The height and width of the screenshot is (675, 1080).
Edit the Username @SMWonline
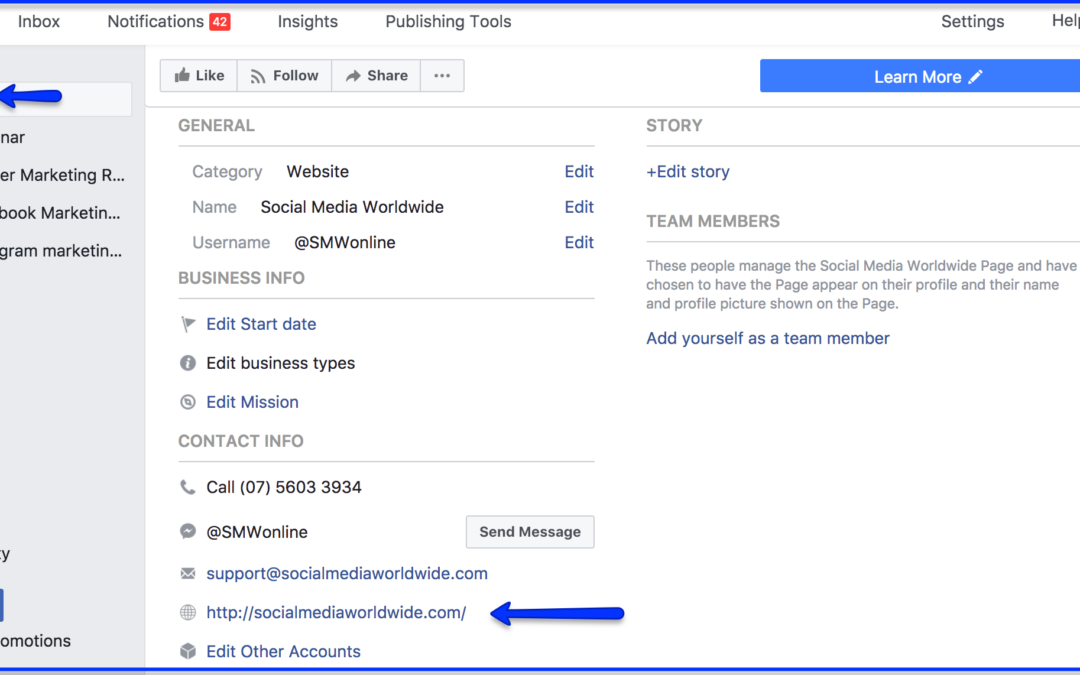pyautogui.click(x=579, y=242)
